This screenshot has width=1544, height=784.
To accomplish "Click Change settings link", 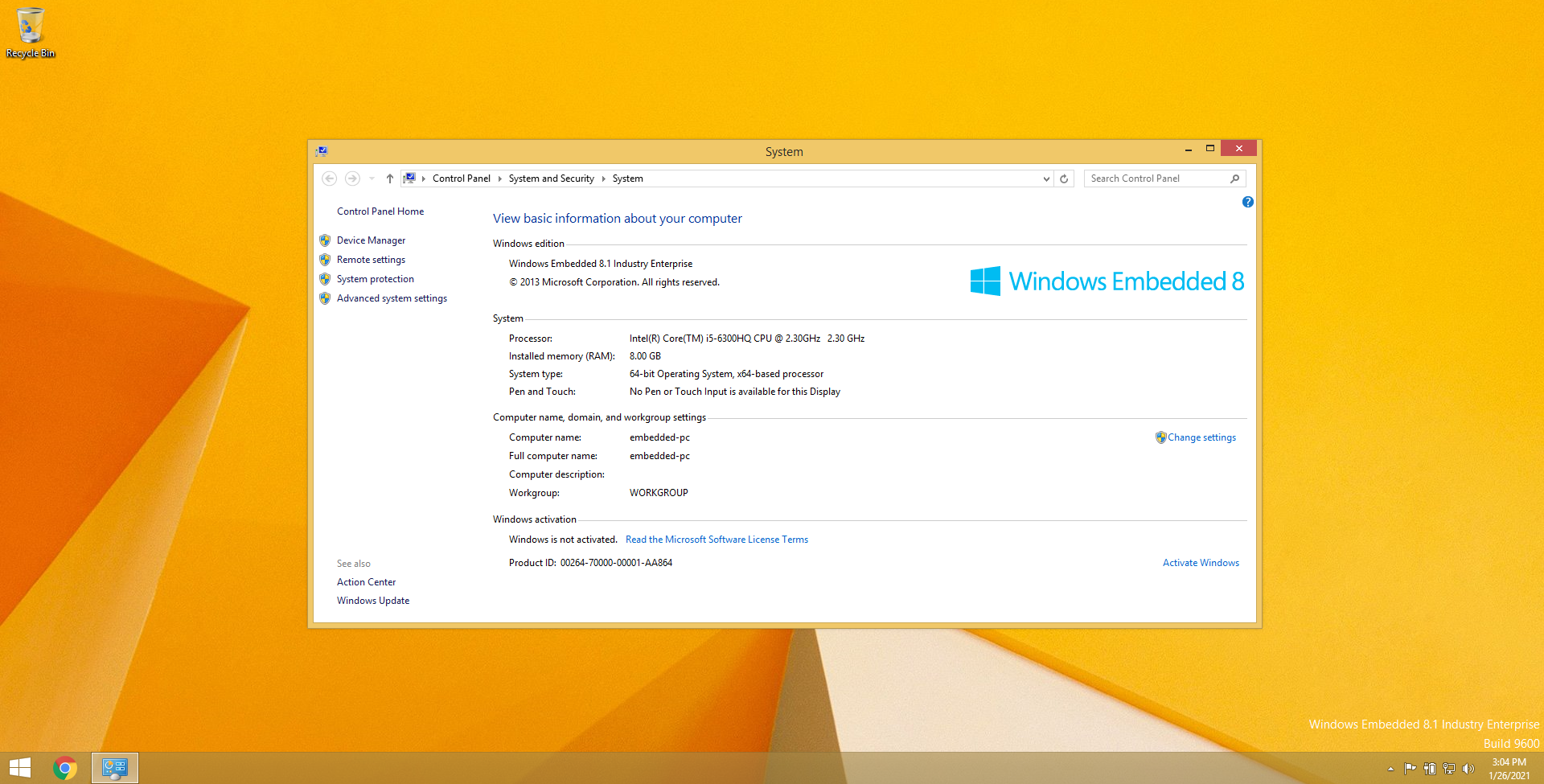I will click(1201, 437).
